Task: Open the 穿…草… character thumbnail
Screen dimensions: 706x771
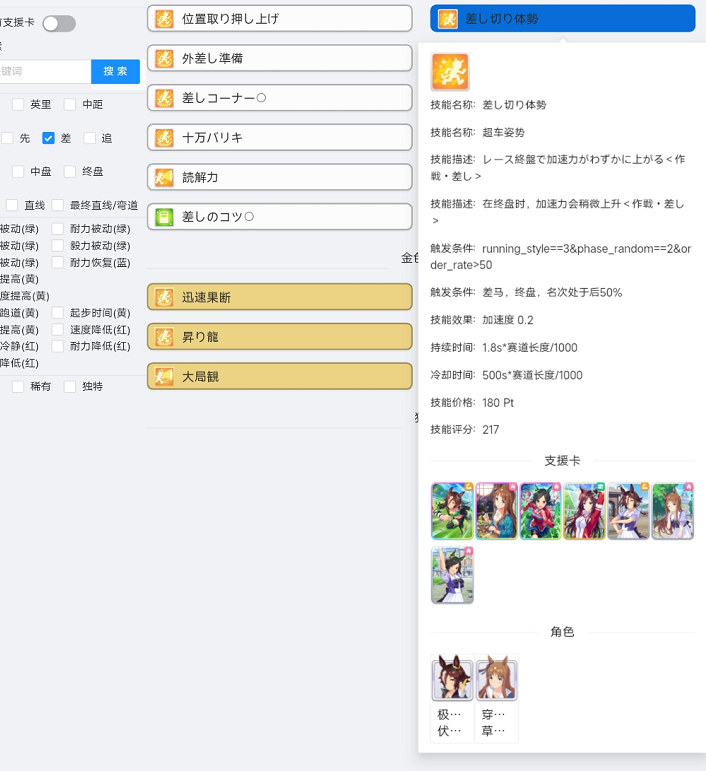Action: pyautogui.click(x=496, y=698)
